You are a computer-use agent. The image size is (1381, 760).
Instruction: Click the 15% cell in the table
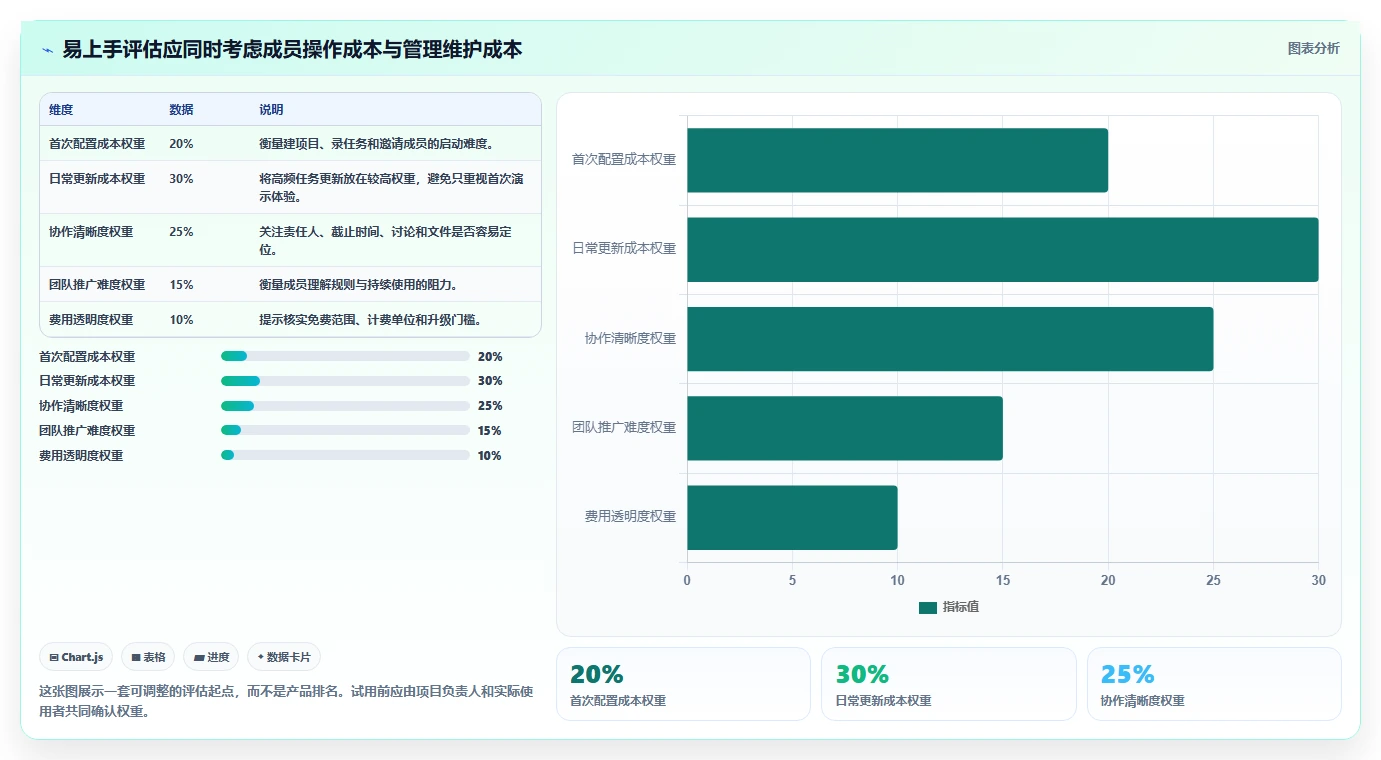click(181, 285)
